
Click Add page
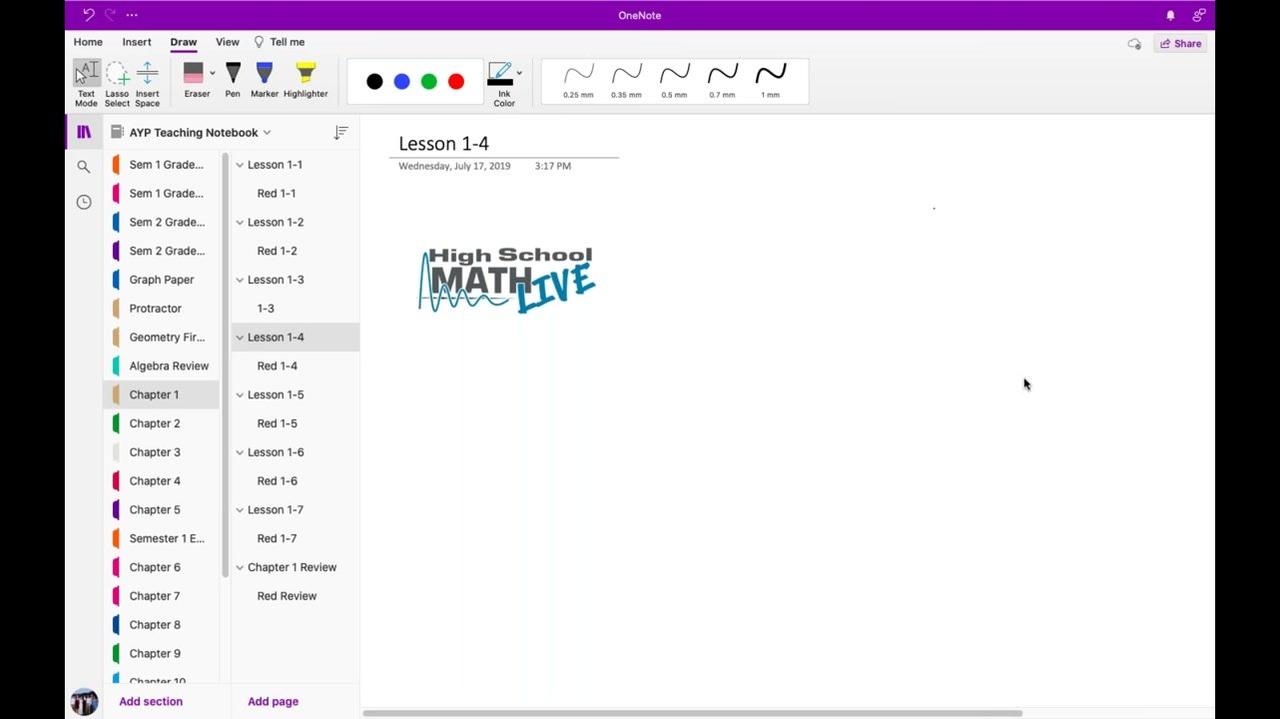(273, 701)
